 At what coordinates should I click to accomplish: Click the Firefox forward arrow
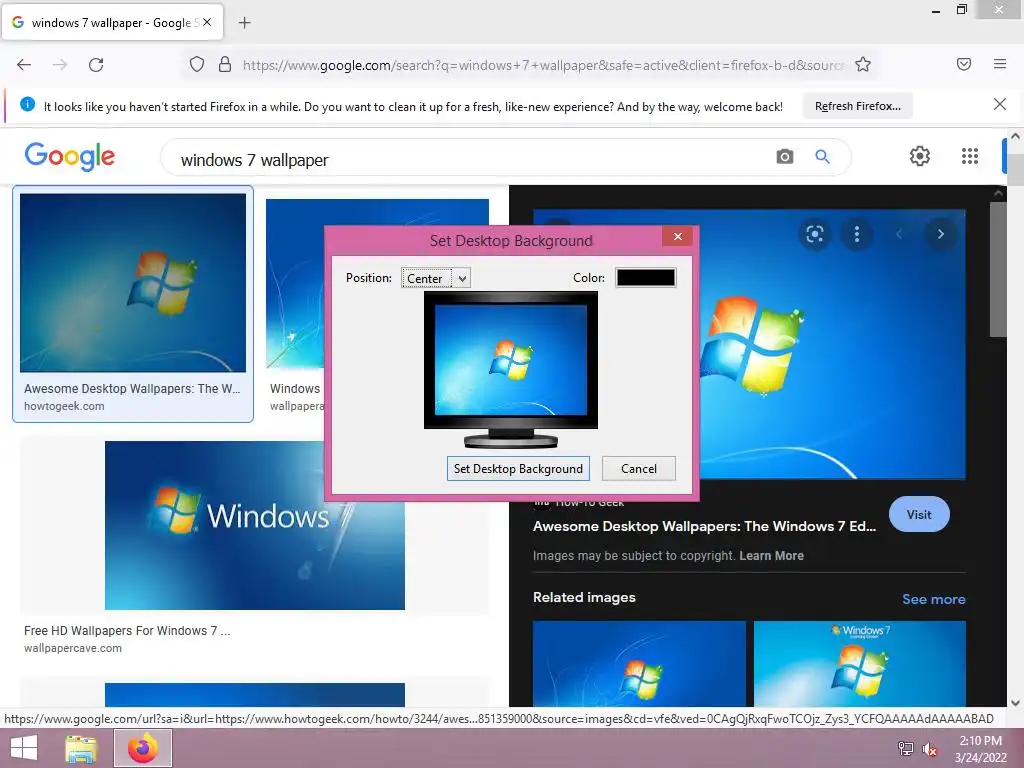point(60,65)
